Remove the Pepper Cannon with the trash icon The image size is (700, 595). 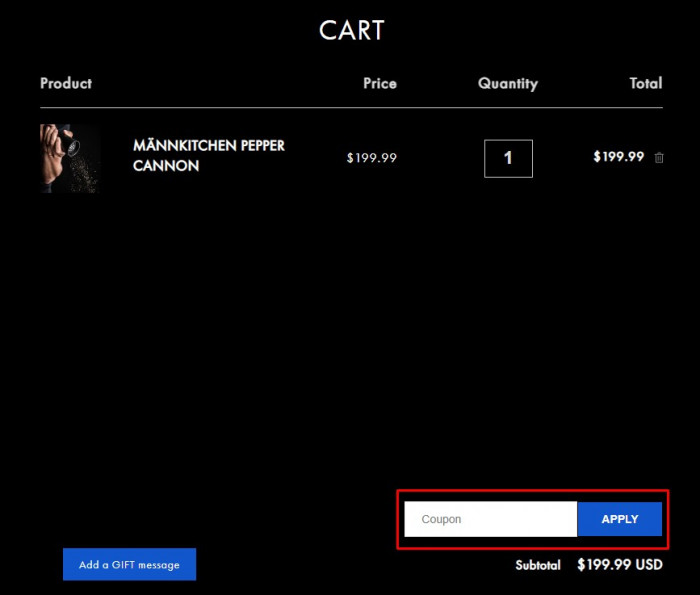(x=659, y=158)
